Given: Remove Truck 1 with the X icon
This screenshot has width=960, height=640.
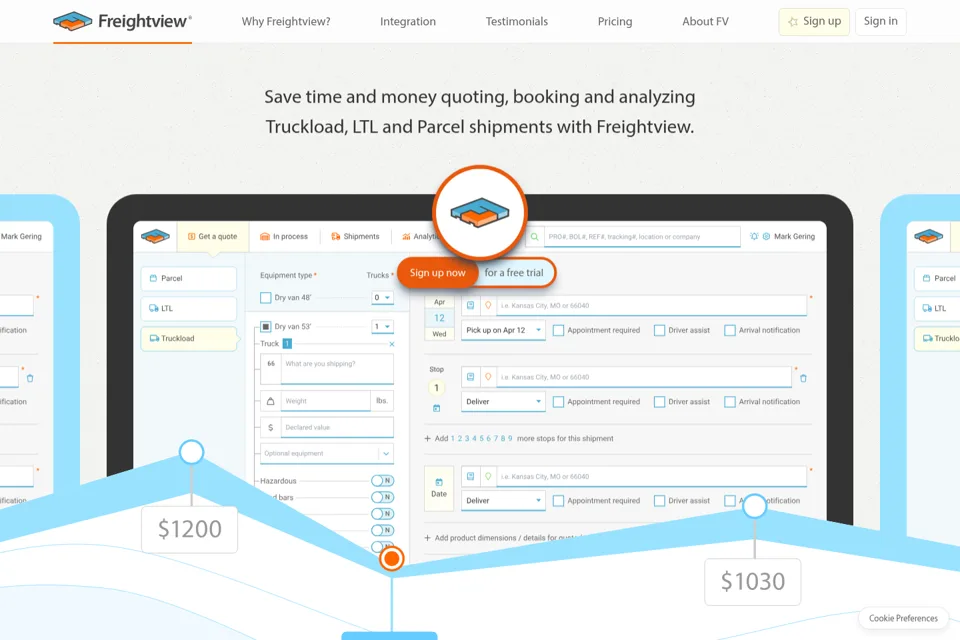Looking at the screenshot, I should tap(392, 344).
